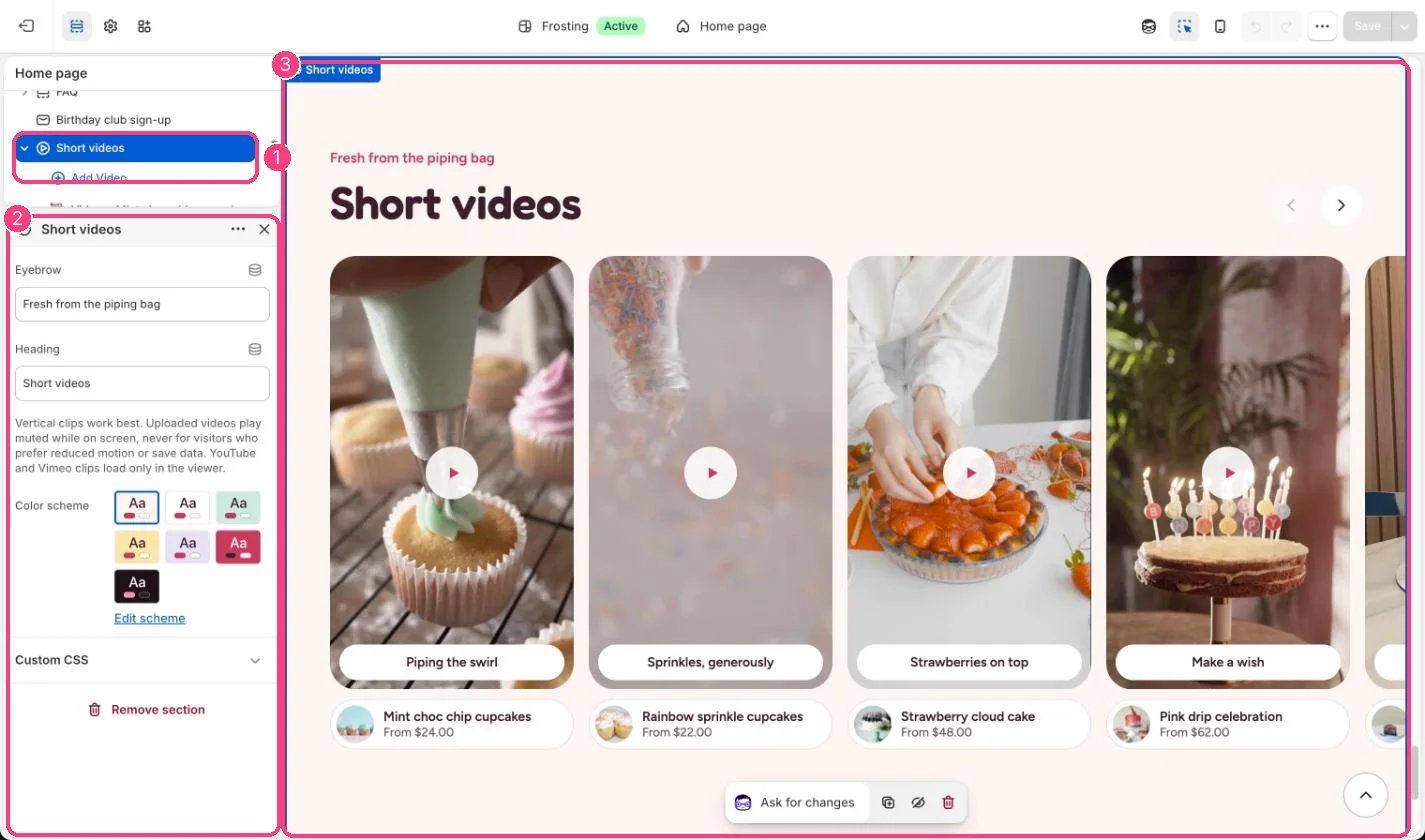Select the yellow color scheme swatch

[137, 547]
